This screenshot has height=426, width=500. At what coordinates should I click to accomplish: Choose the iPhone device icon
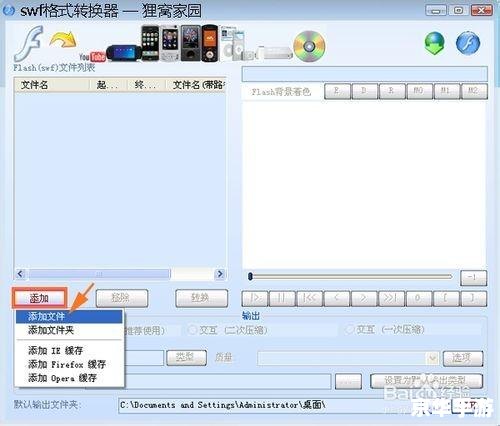pyautogui.click(x=150, y=43)
